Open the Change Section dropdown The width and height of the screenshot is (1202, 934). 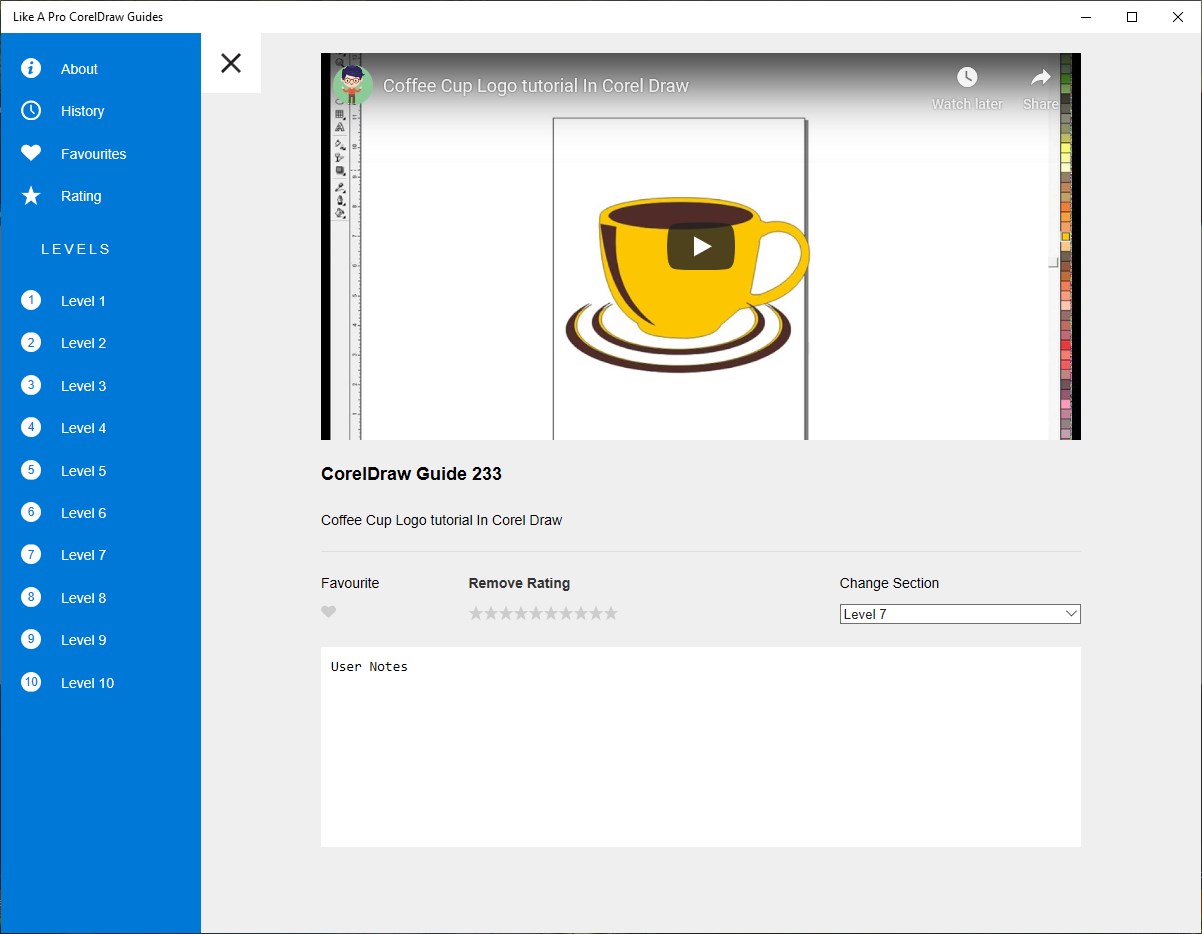[x=960, y=614]
